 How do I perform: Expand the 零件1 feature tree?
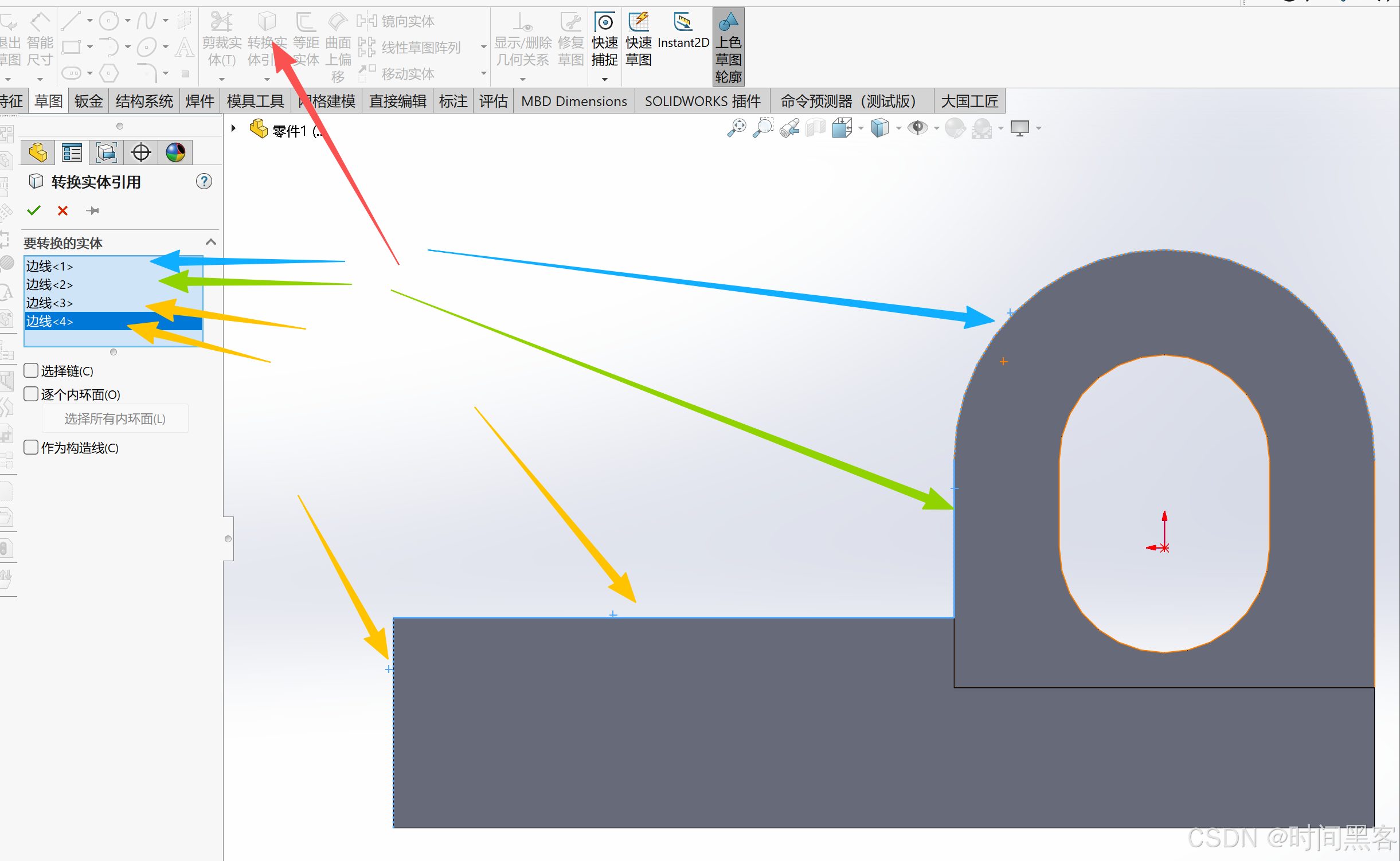(x=233, y=128)
